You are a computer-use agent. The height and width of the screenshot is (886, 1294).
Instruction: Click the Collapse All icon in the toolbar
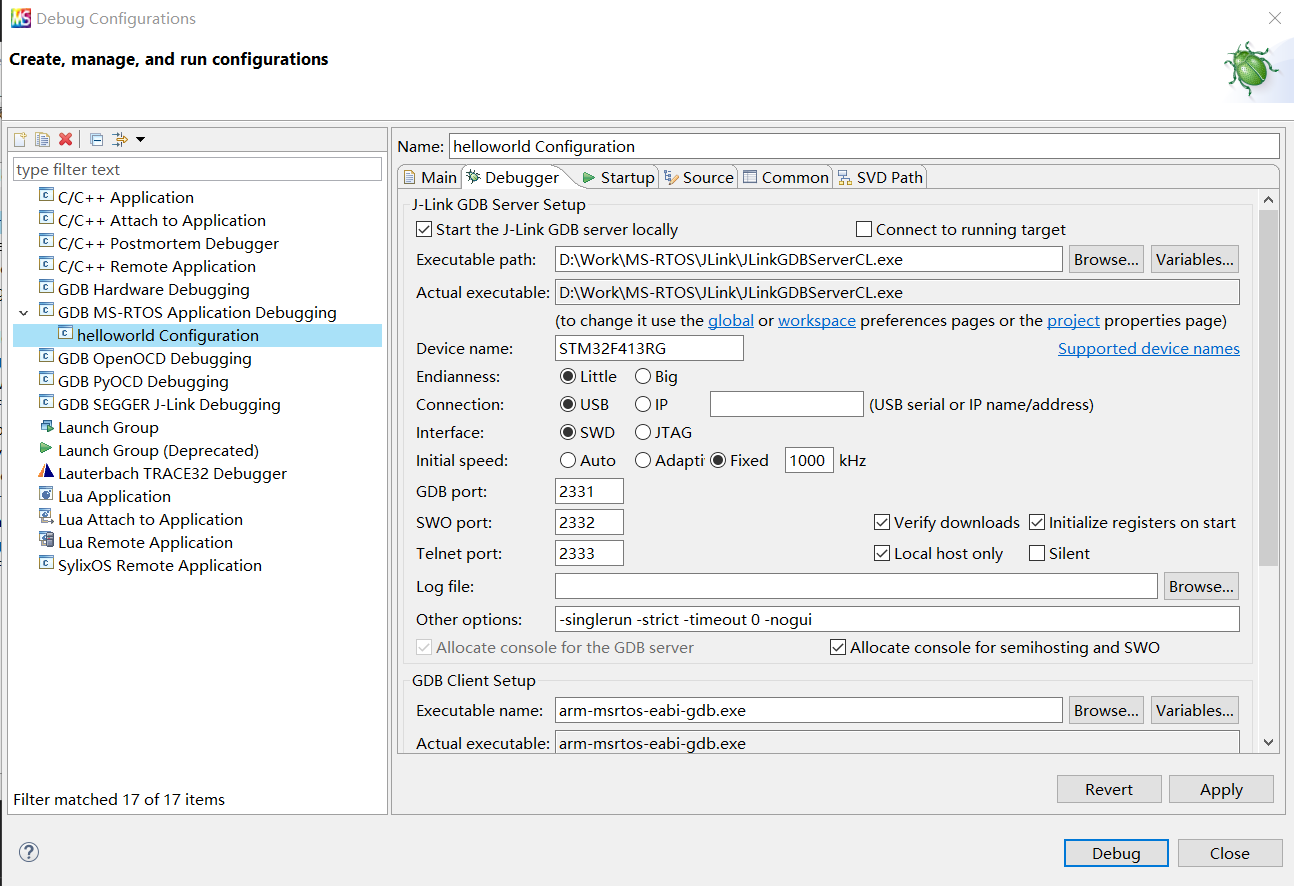coord(96,140)
